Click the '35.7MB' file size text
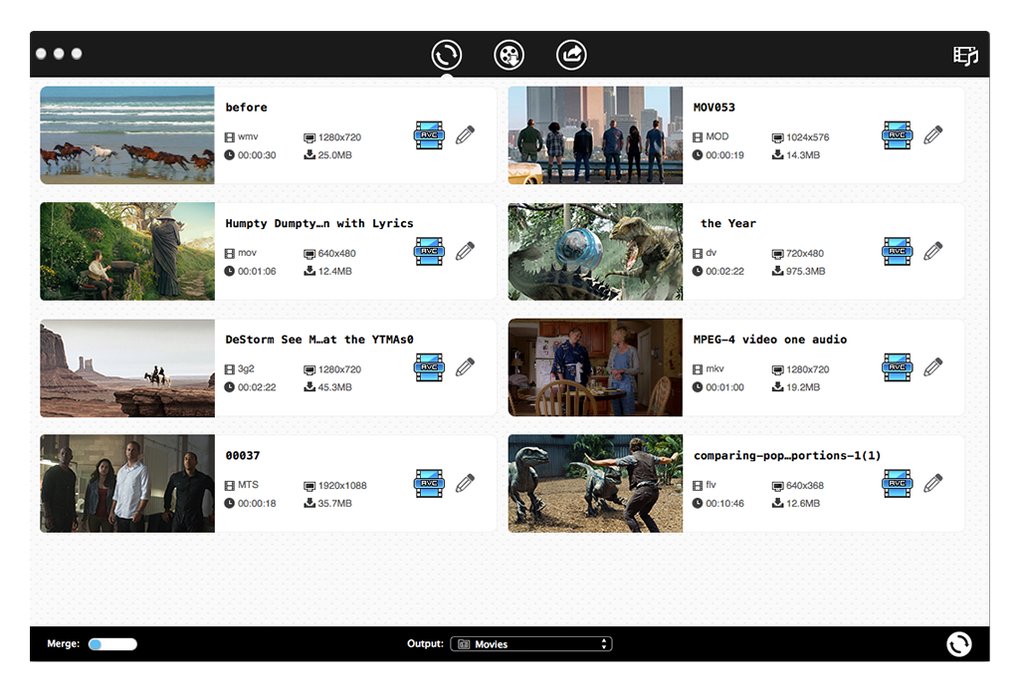 click(x=335, y=503)
